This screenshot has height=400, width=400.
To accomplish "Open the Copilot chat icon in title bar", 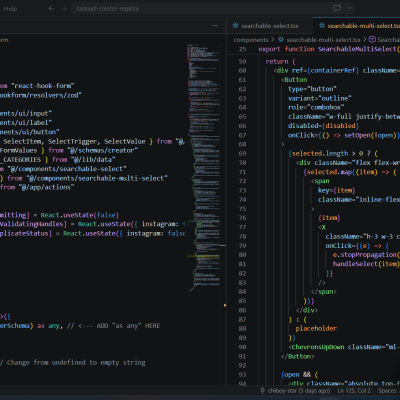I will 337,8.
